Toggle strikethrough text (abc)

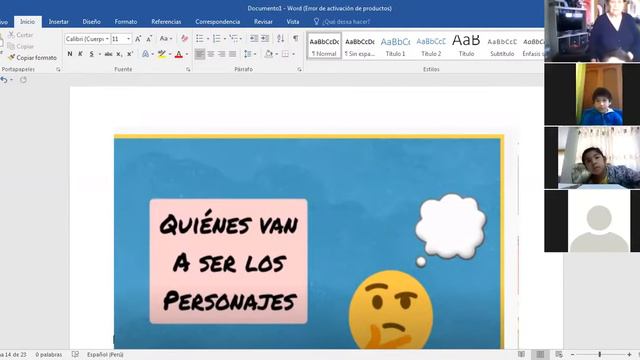point(108,54)
